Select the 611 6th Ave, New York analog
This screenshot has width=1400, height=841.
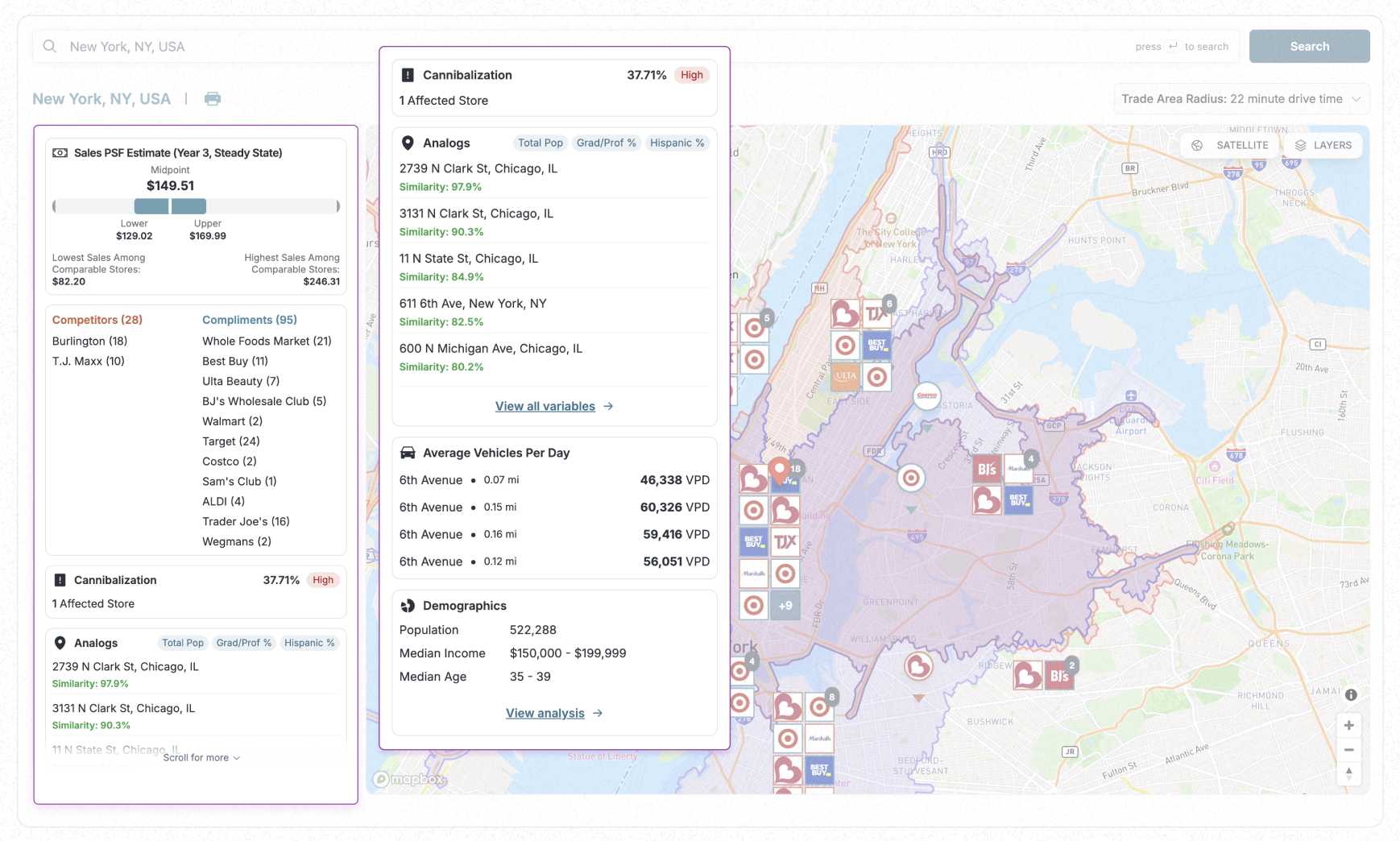coord(554,312)
